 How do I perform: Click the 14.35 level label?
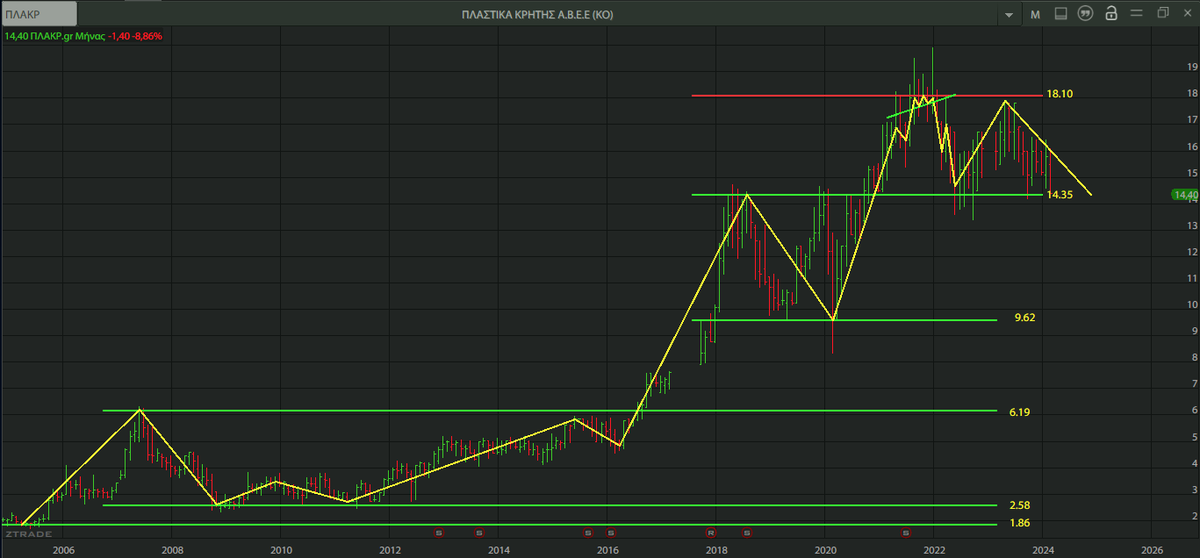[x=1059, y=196]
